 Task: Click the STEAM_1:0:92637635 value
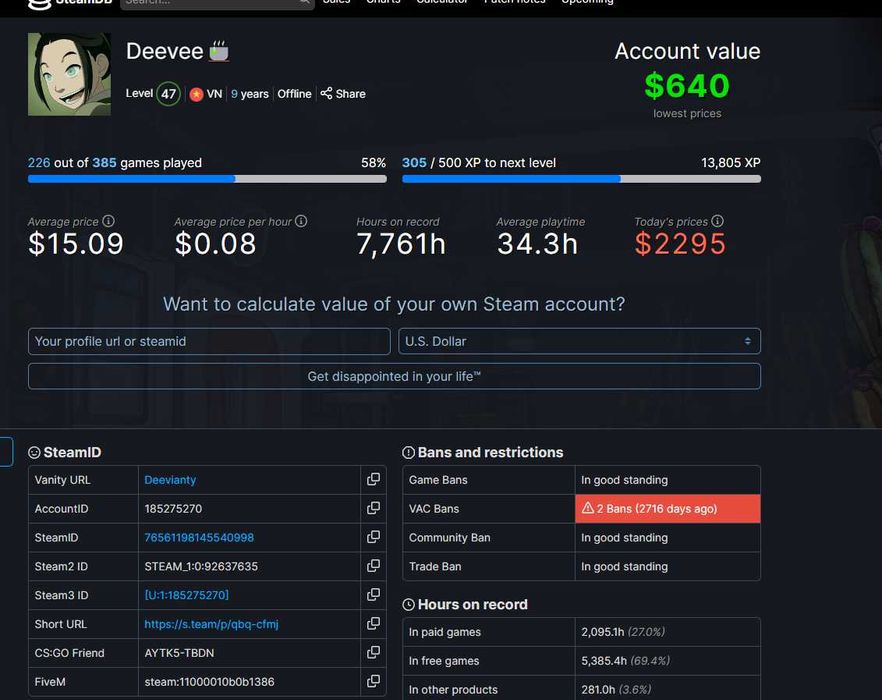201,566
